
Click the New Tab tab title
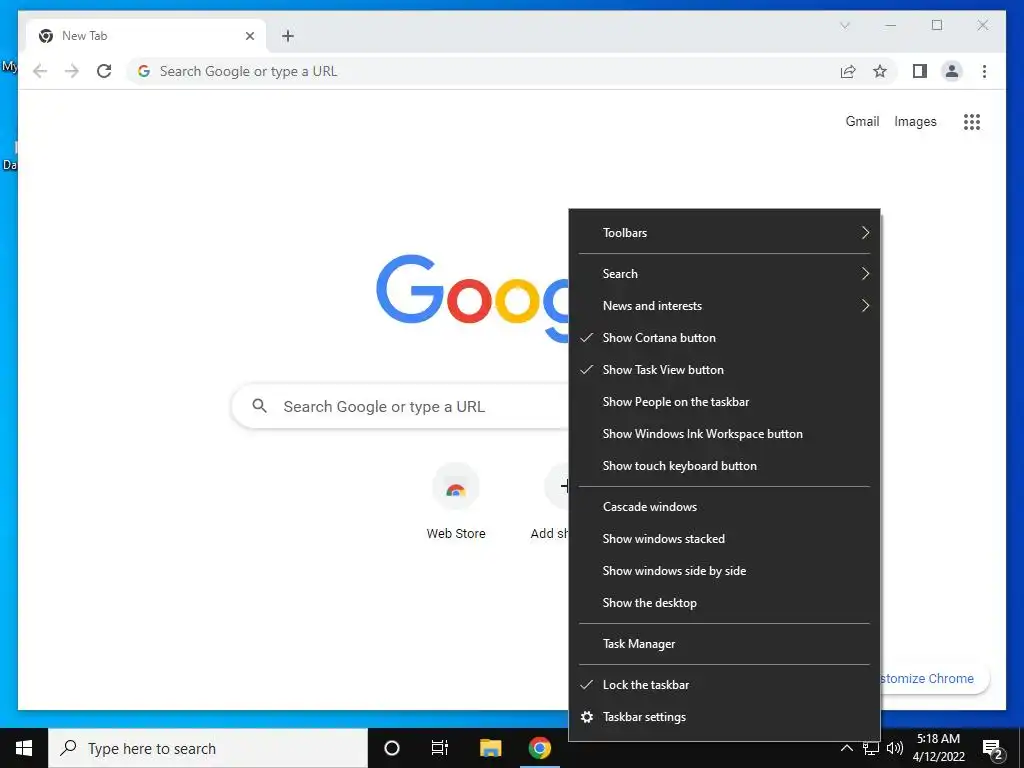(84, 36)
